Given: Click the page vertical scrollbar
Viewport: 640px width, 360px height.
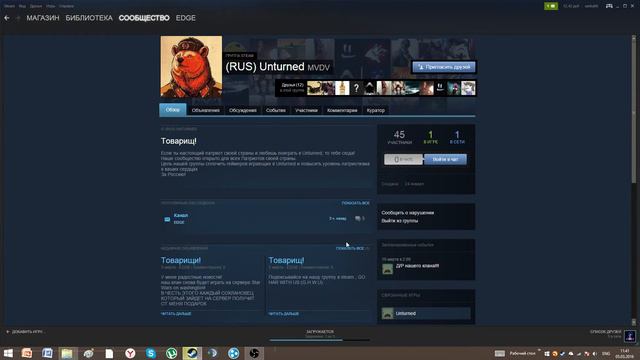Looking at the screenshot, I should (x=634, y=110).
